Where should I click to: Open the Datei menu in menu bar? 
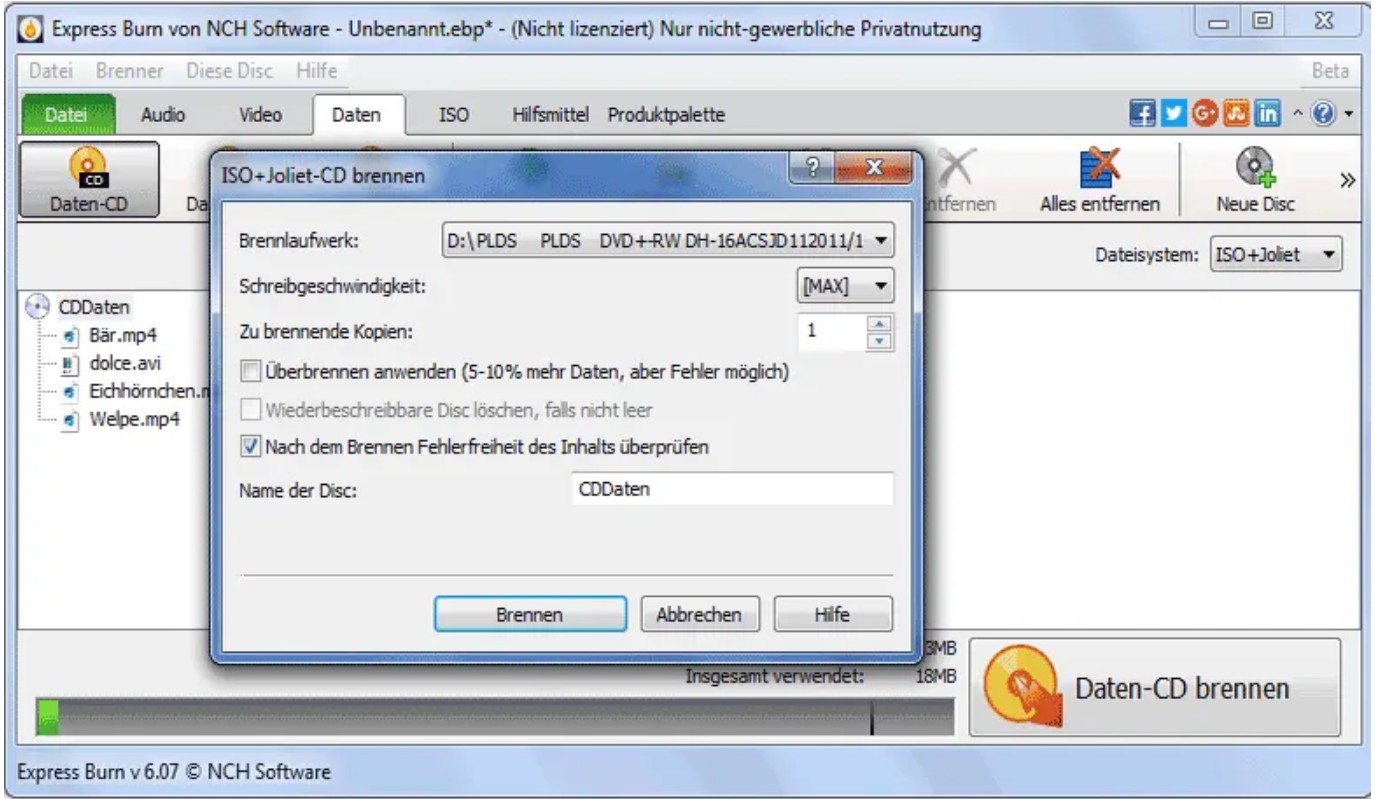[x=50, y=73]
